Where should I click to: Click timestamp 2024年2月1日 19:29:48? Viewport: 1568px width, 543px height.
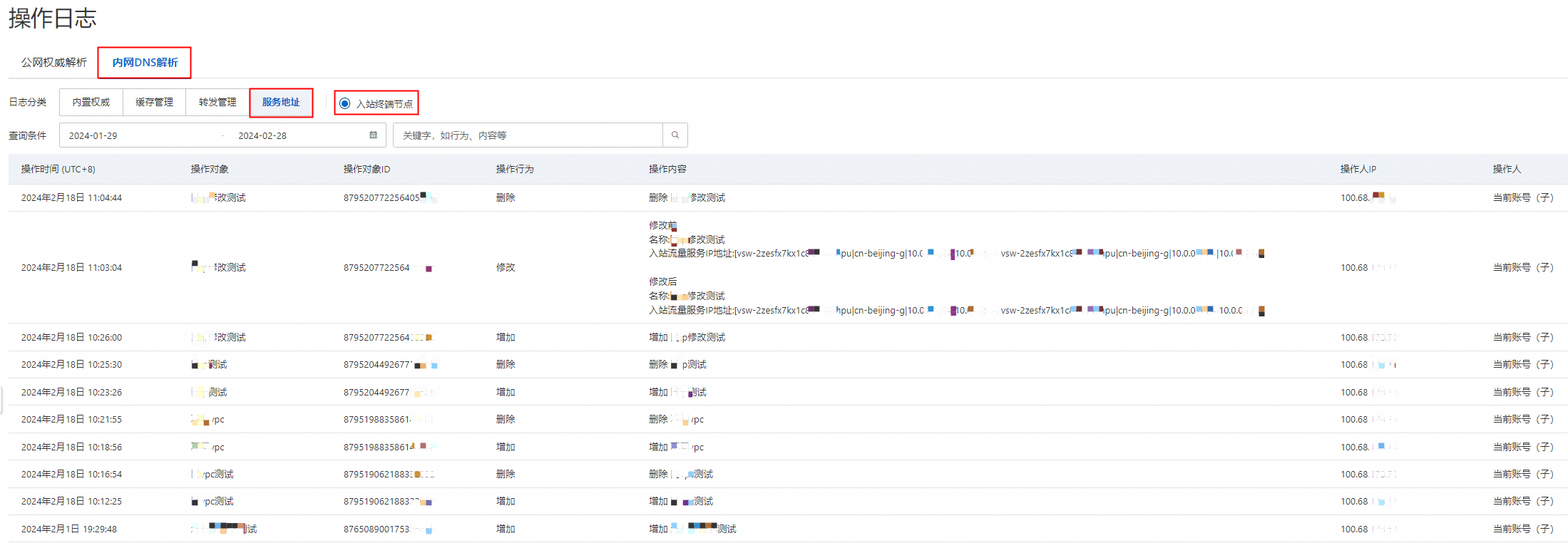[69, 529]
